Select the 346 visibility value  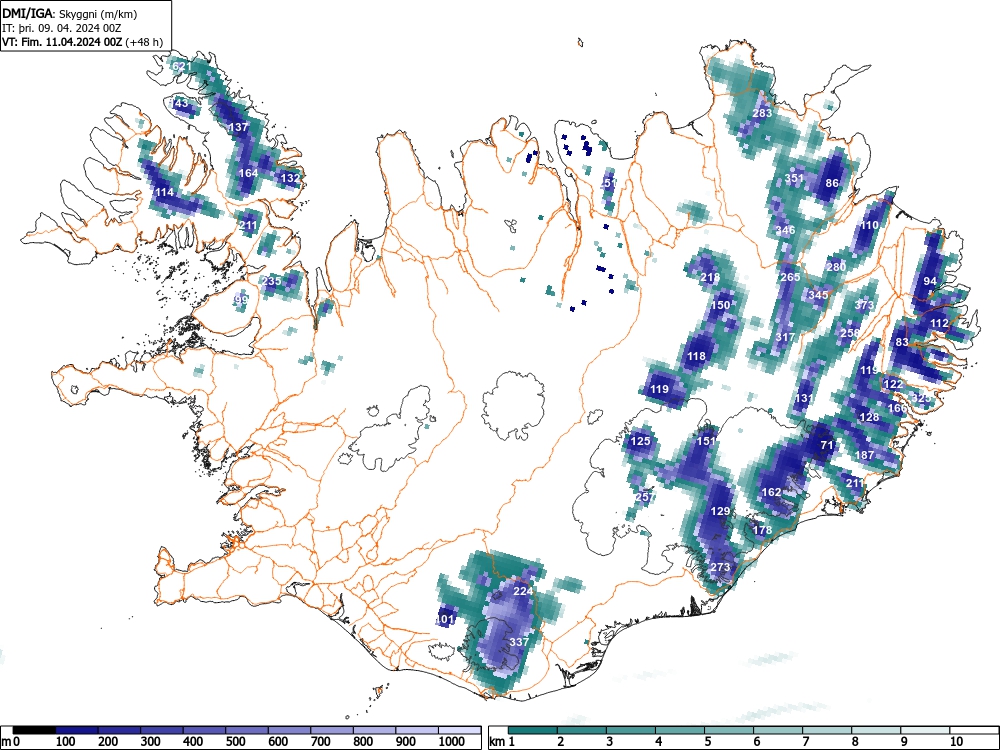click(786, 230)
